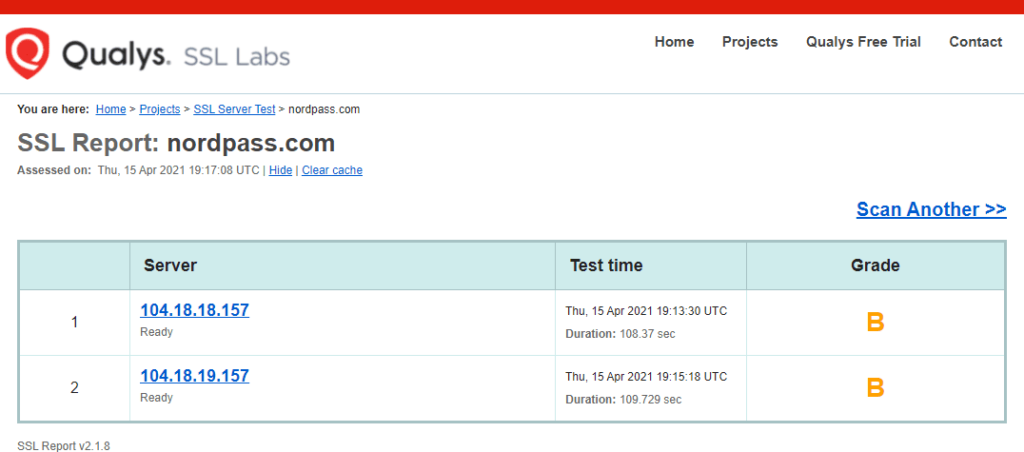1024x452 pixels.
Task: Click the Clear cache link
Action: click(332, 170)
